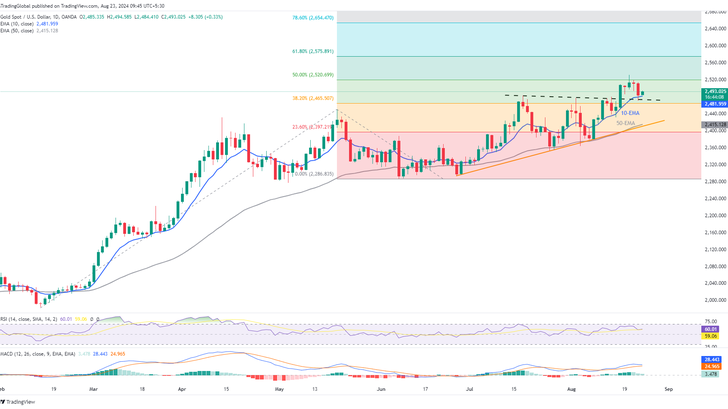Click the 10-EMA annotation on chart

[x=630, y=113]
